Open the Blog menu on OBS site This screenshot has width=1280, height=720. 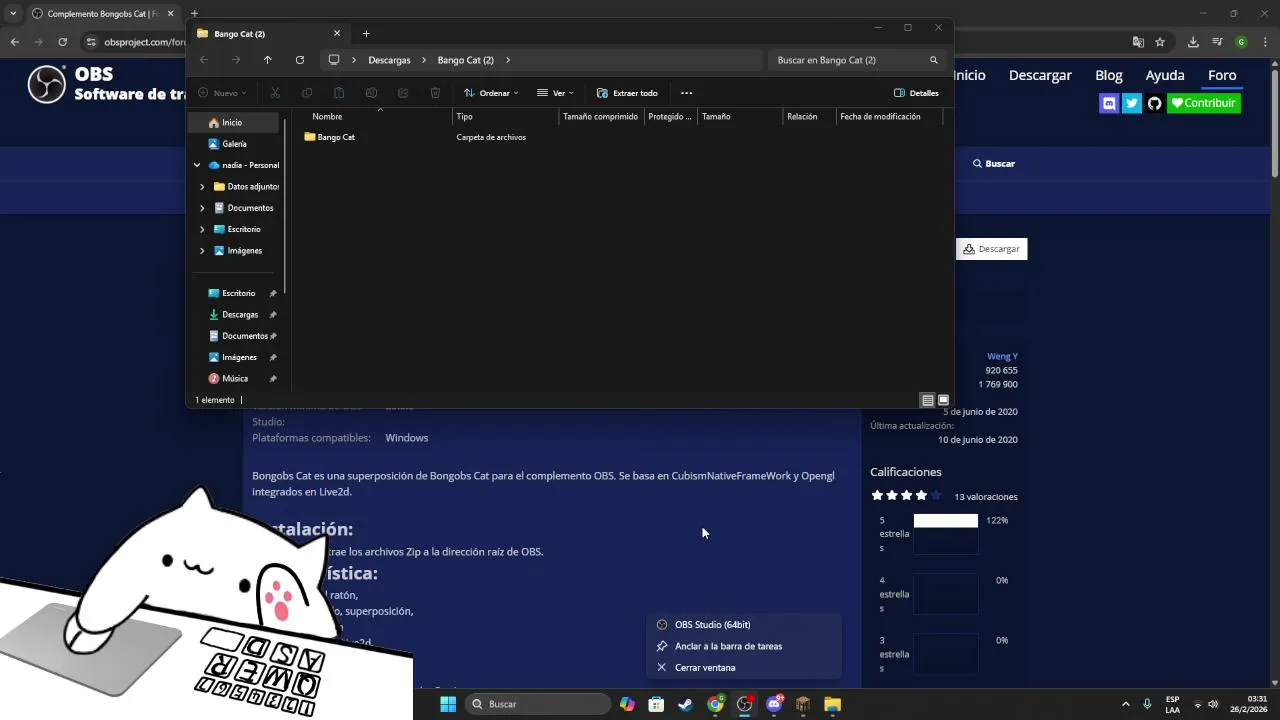click(x=1109, y=75)
